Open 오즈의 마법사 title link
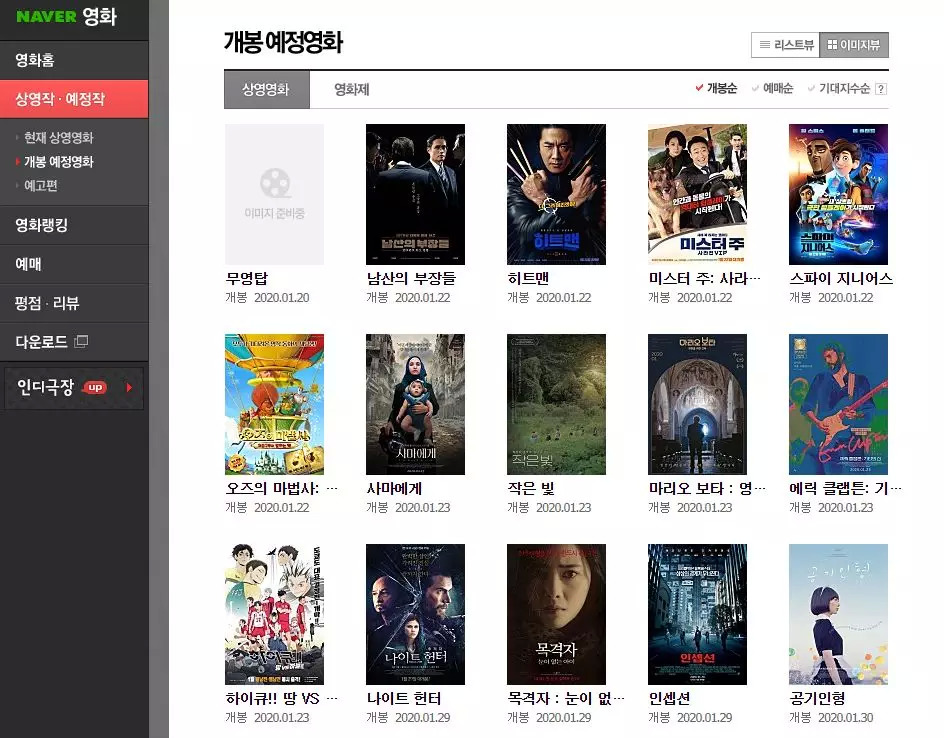Image resolution: width=944 pixels, height=738 pixels. tap(281, 489)
